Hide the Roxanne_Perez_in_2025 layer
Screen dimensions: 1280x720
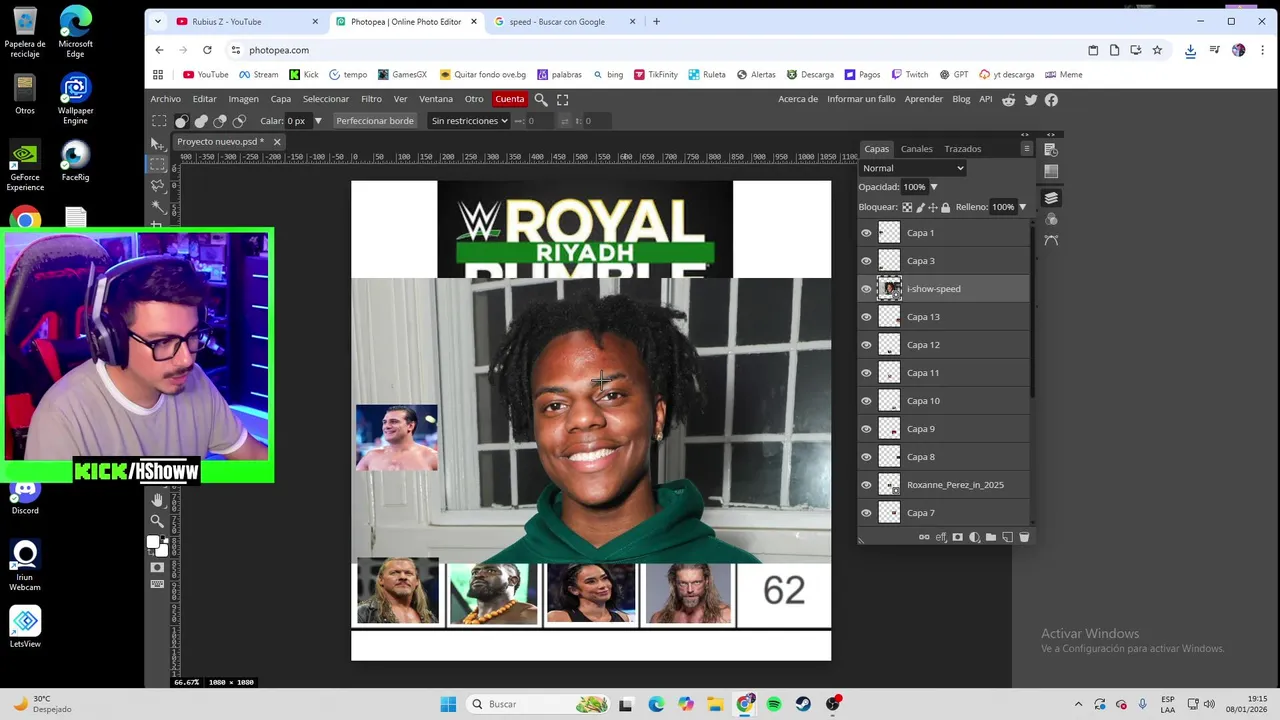[866, 485]
